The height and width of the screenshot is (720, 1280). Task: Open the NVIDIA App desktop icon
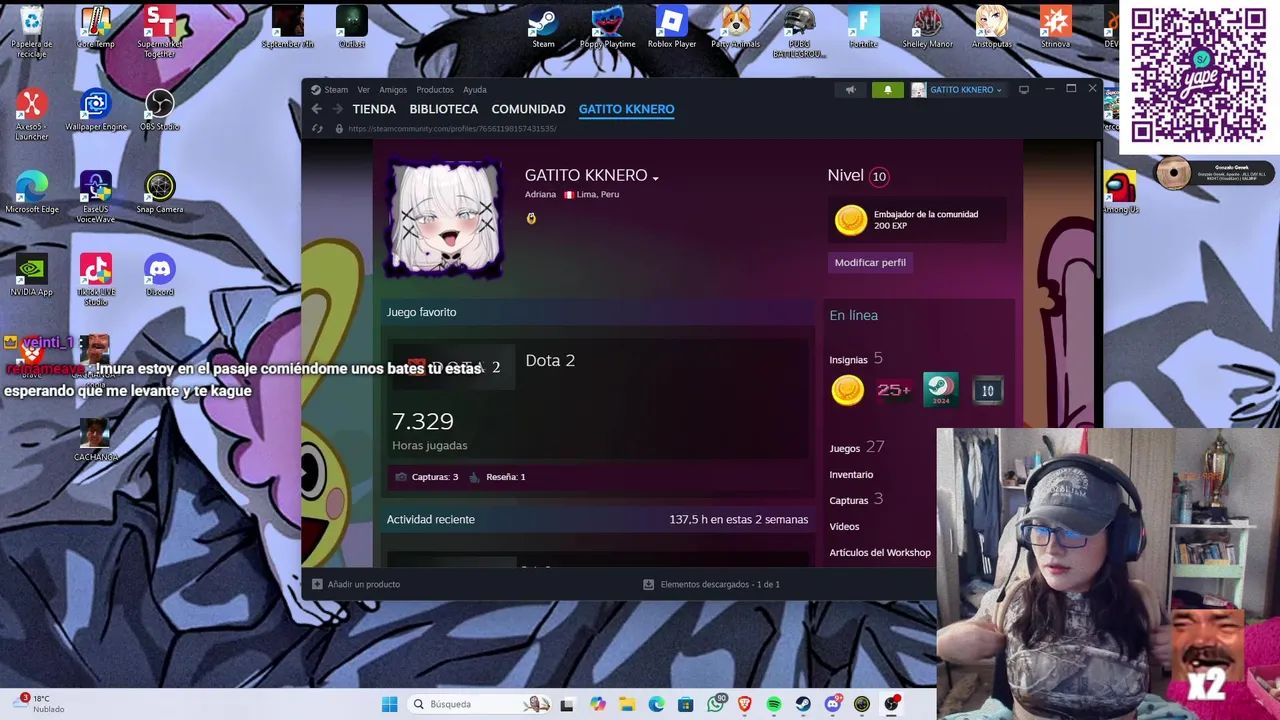32,275
